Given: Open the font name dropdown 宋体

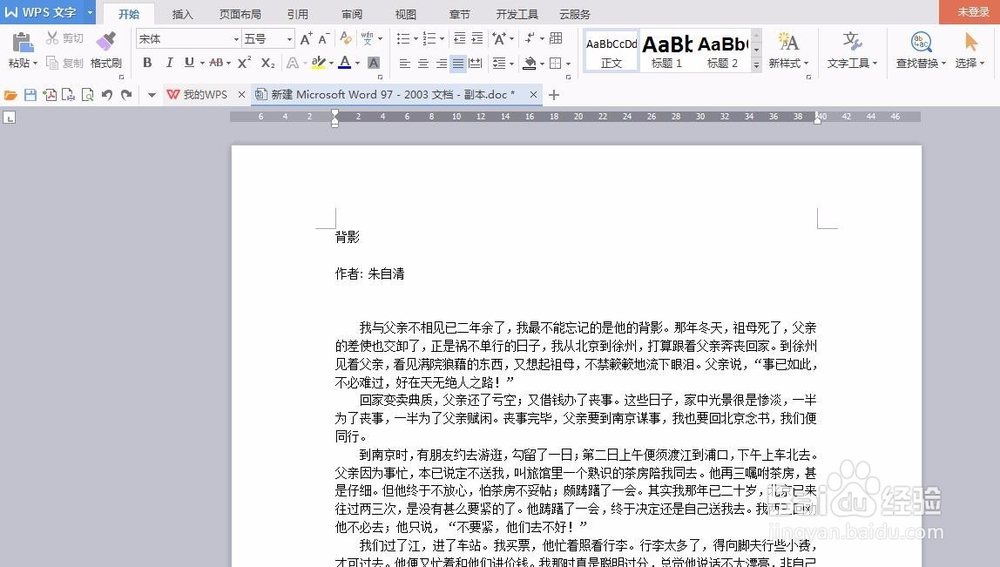Looking at the screenshot, I should coord(236,39).
